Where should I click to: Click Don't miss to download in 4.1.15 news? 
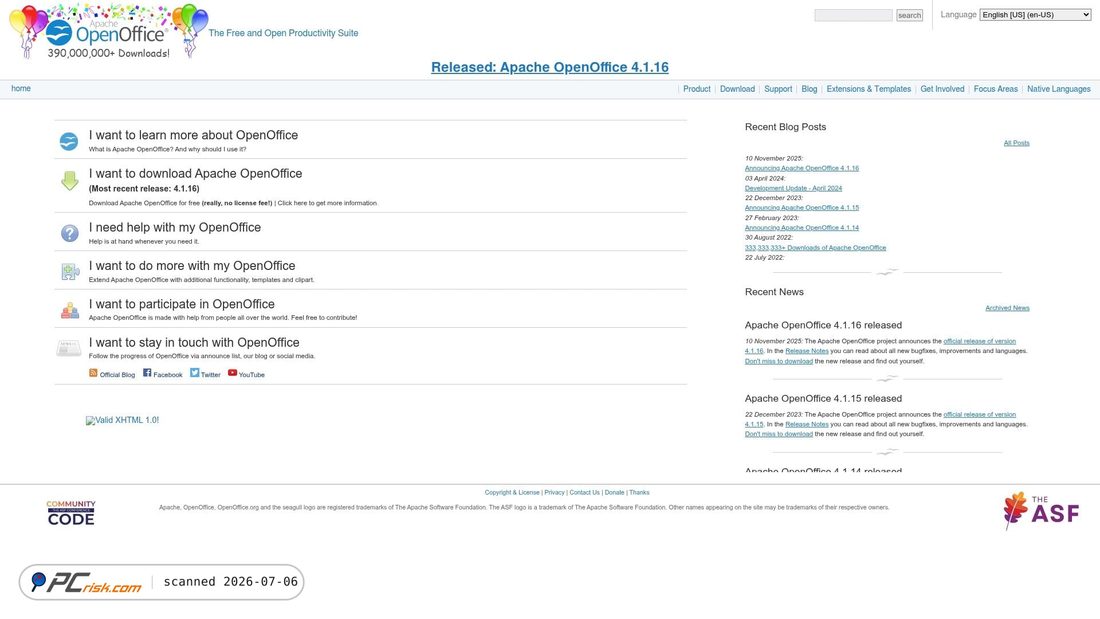click(x=779, y=434)
